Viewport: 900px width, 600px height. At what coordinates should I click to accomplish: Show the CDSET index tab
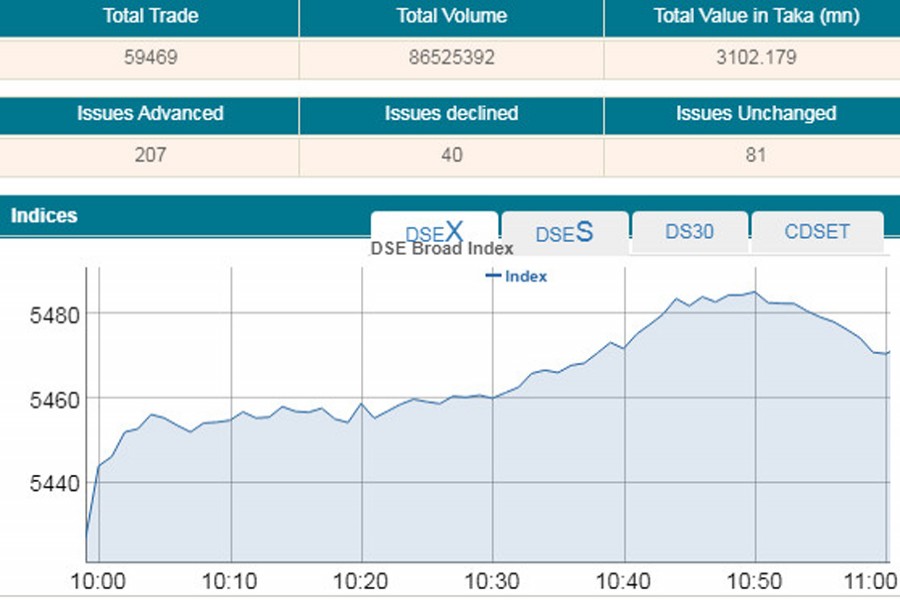(817, 231)
